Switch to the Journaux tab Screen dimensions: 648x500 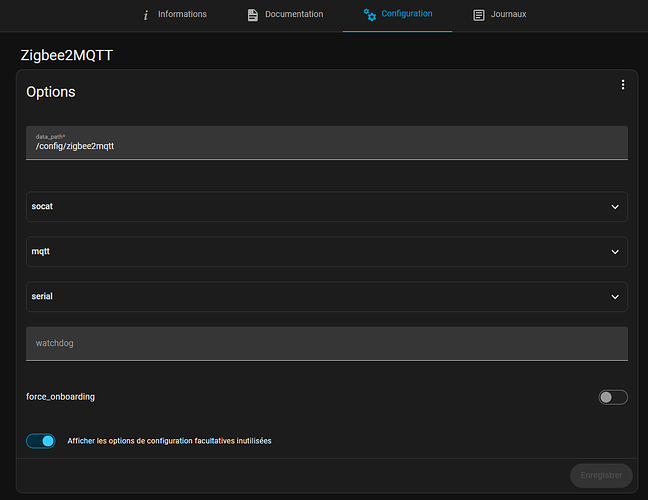499,15
